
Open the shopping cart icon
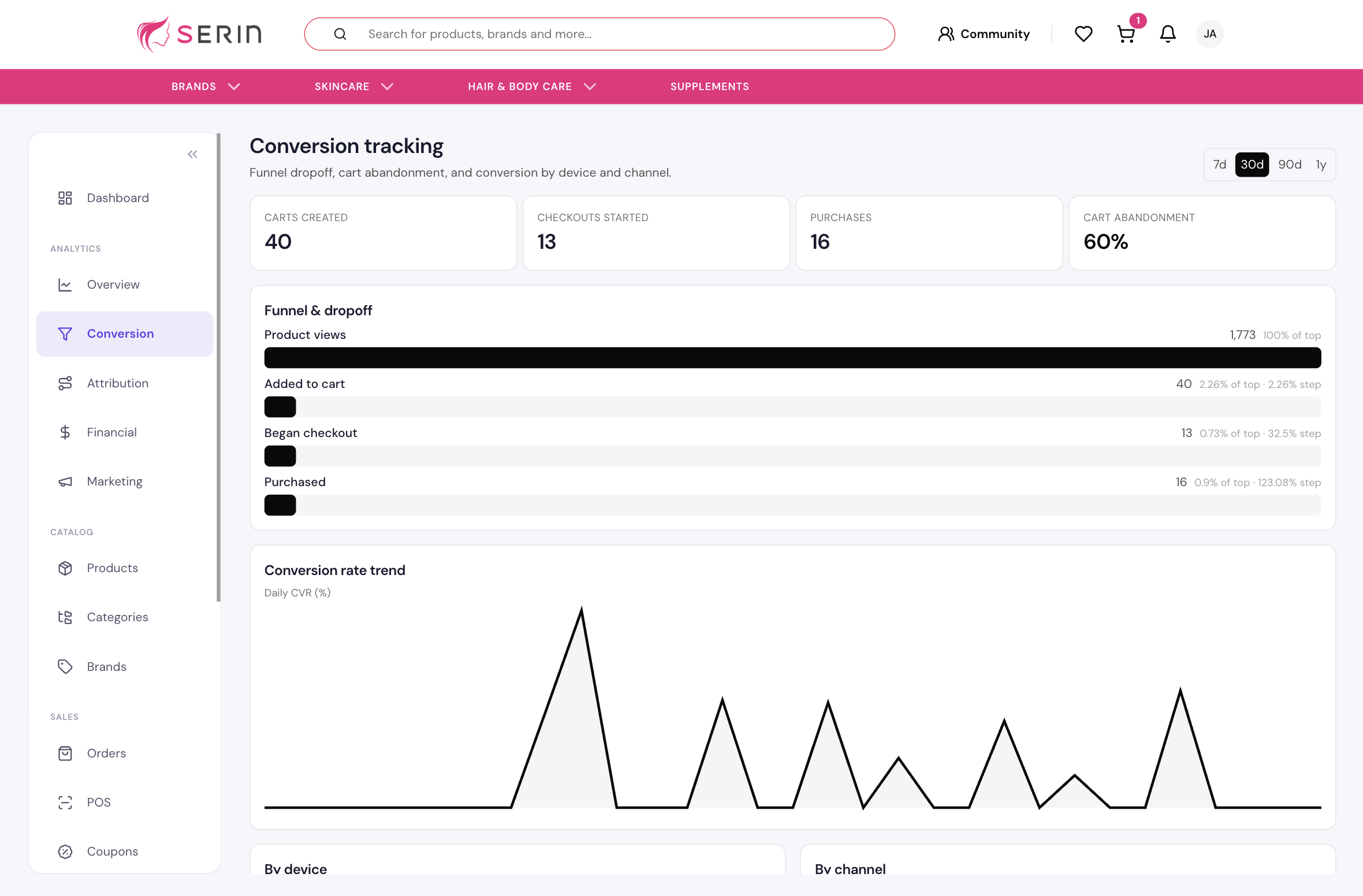coord(1126,34)
